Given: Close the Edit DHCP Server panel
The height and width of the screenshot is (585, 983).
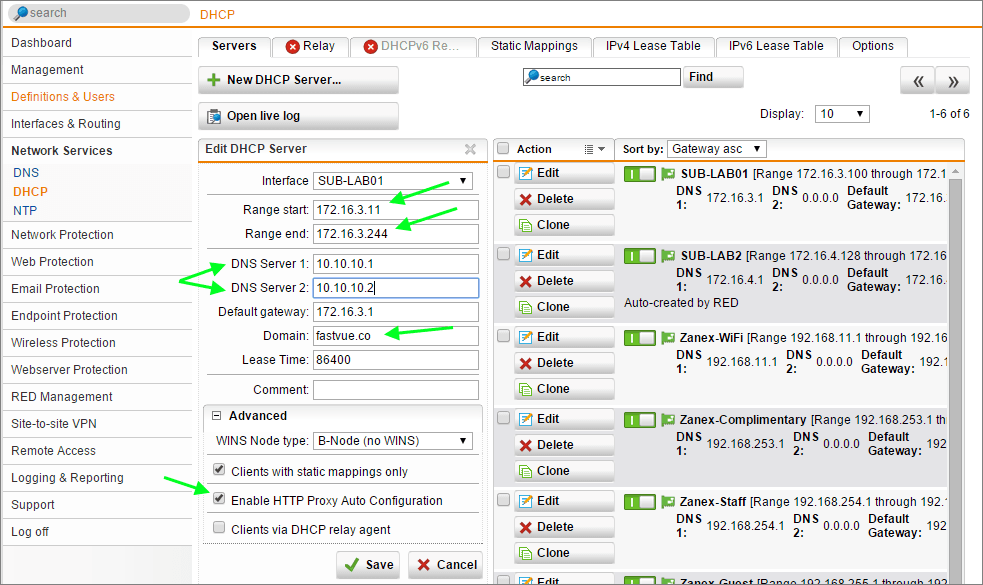Looking at the screenshot, I should [x=470, y=149].
